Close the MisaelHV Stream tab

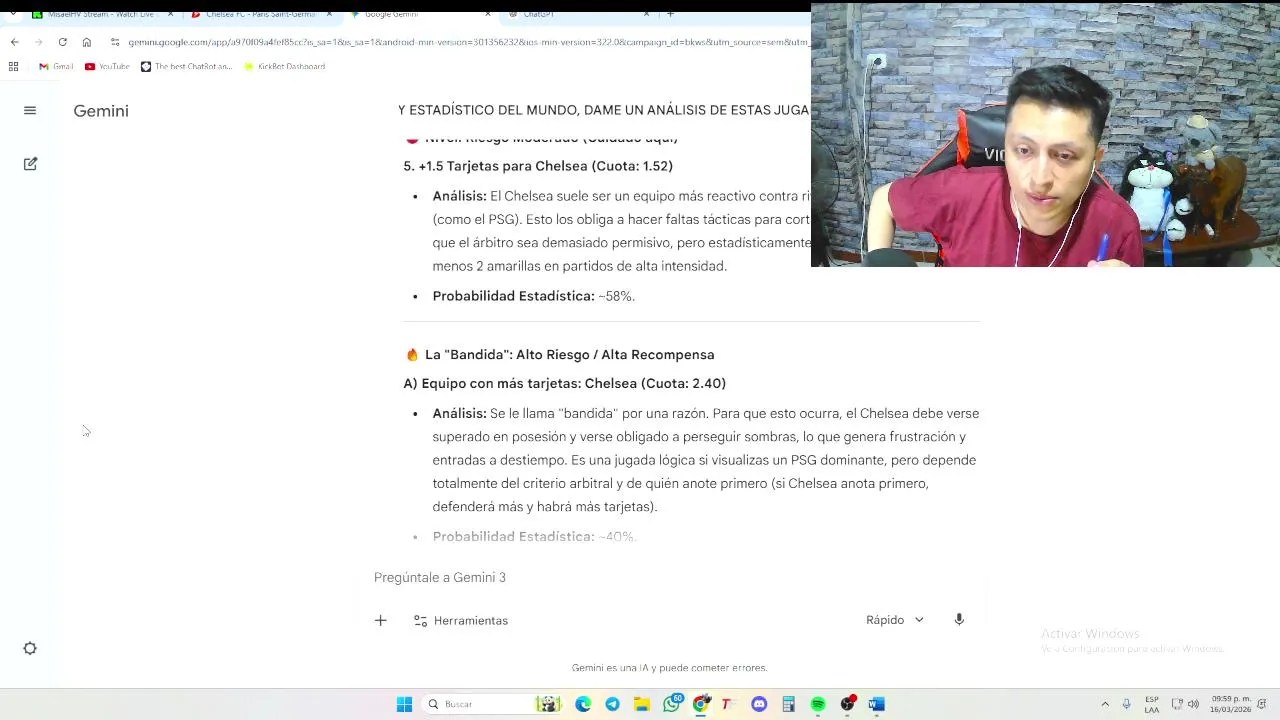pyautogui.click(x=171, y=15)
